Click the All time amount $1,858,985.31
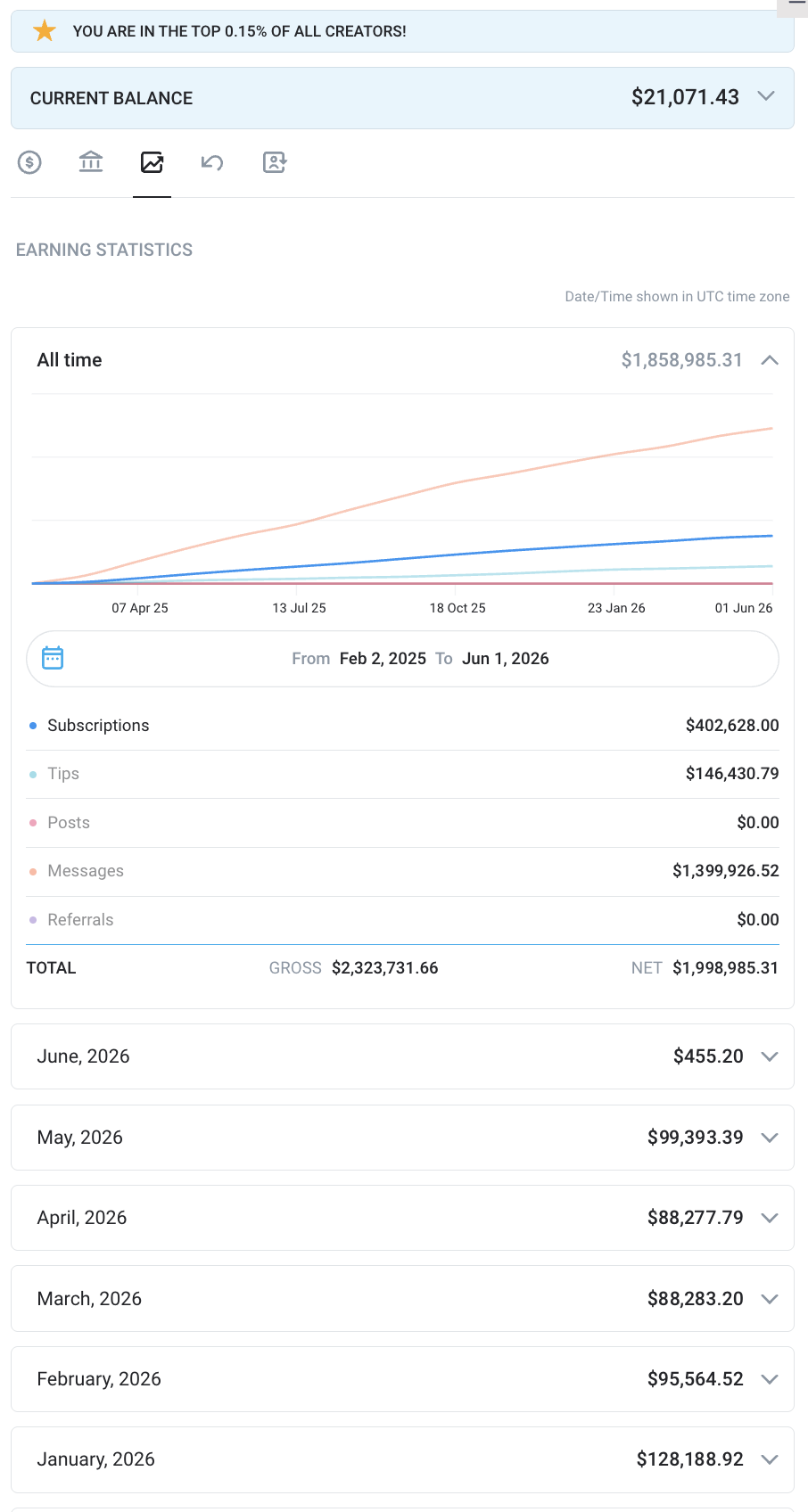 tap(682, 360)
